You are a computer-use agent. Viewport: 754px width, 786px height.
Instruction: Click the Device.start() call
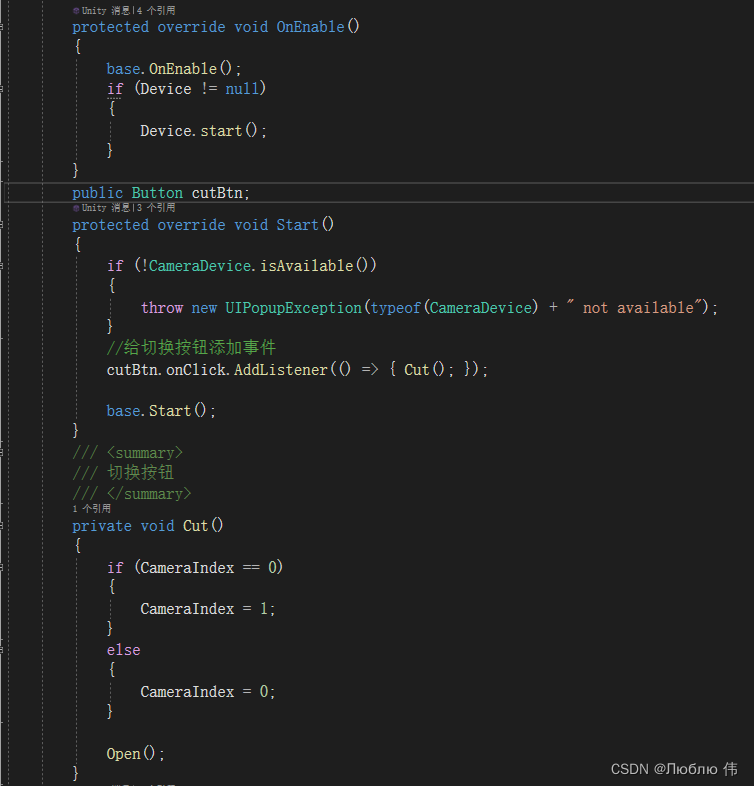point(203,131)
